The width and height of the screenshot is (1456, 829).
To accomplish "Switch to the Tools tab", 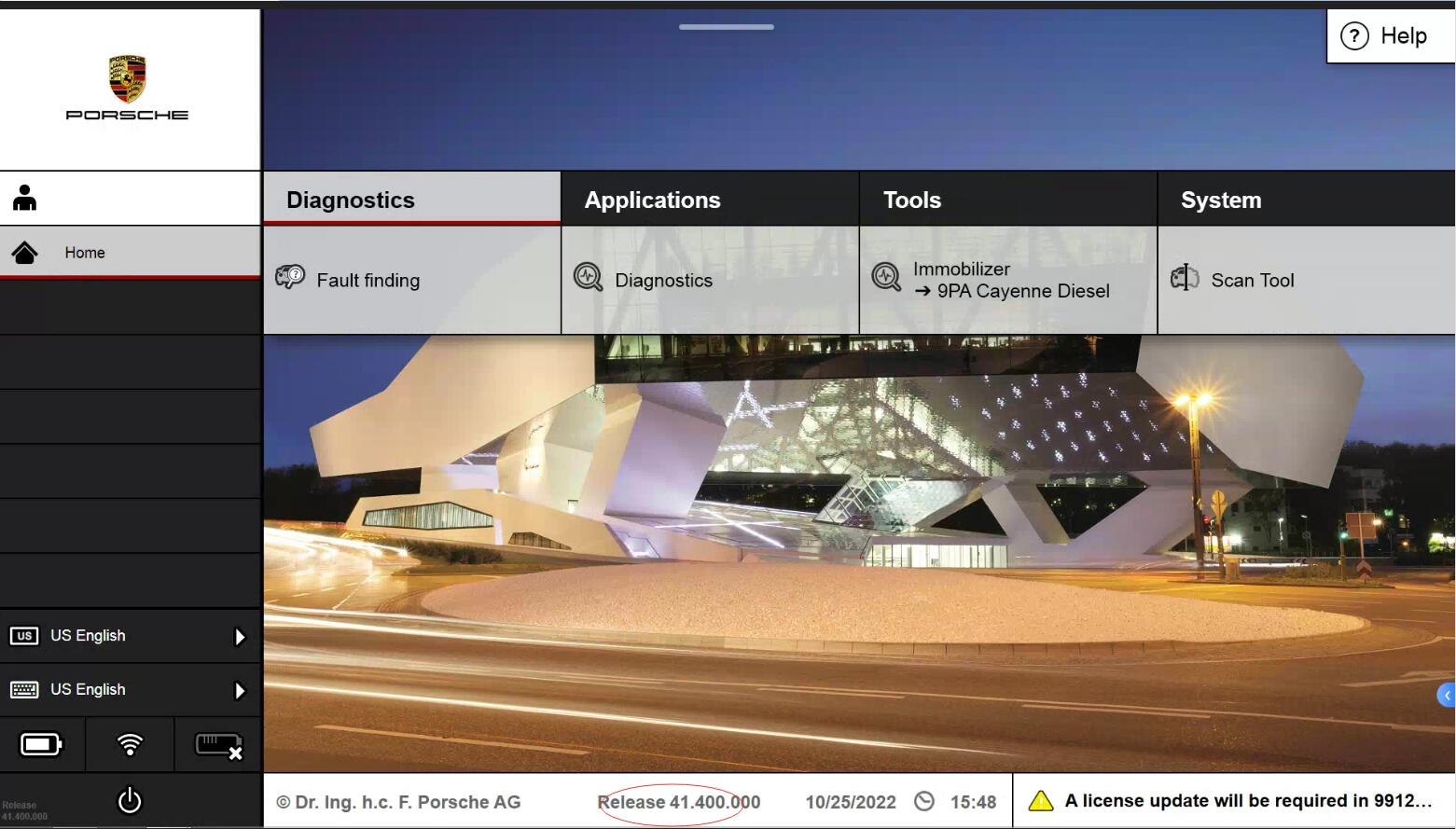I will [x=1007, y=200].
